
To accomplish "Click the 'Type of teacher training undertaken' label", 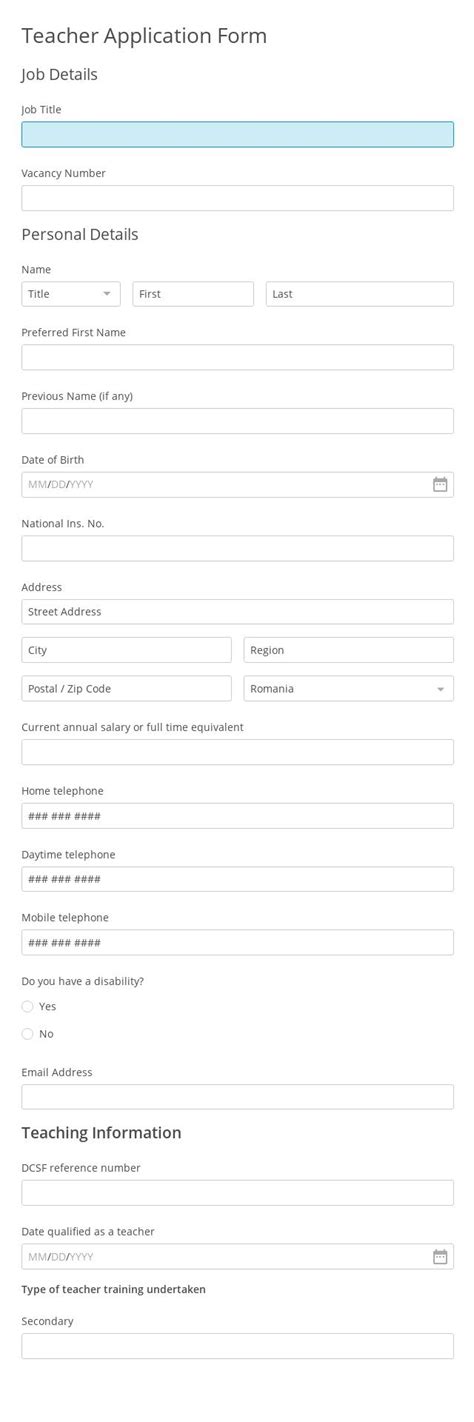I will pyautogui.click(x=114, y=1289).
